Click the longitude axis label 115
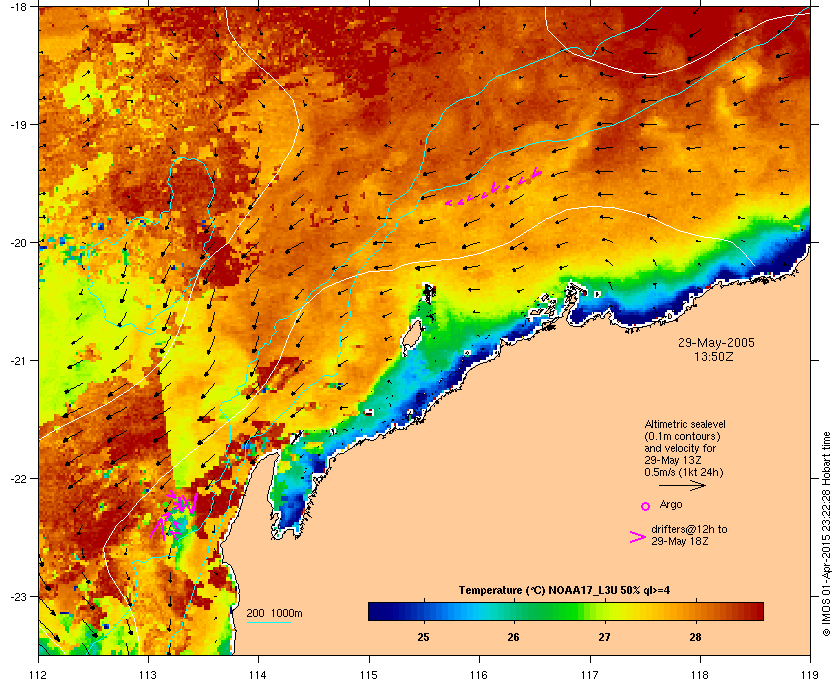 (369, 675)
